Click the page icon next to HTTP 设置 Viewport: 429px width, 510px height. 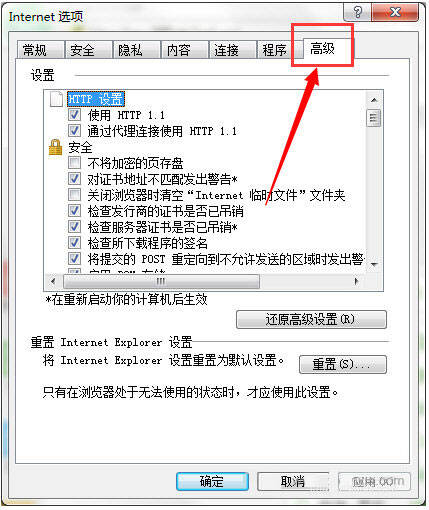click(56, 99)
